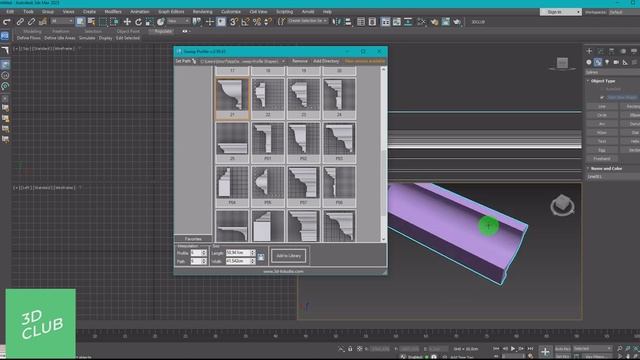Select the Select and Link tool
The image size is (640, 360).
(20, 22)
